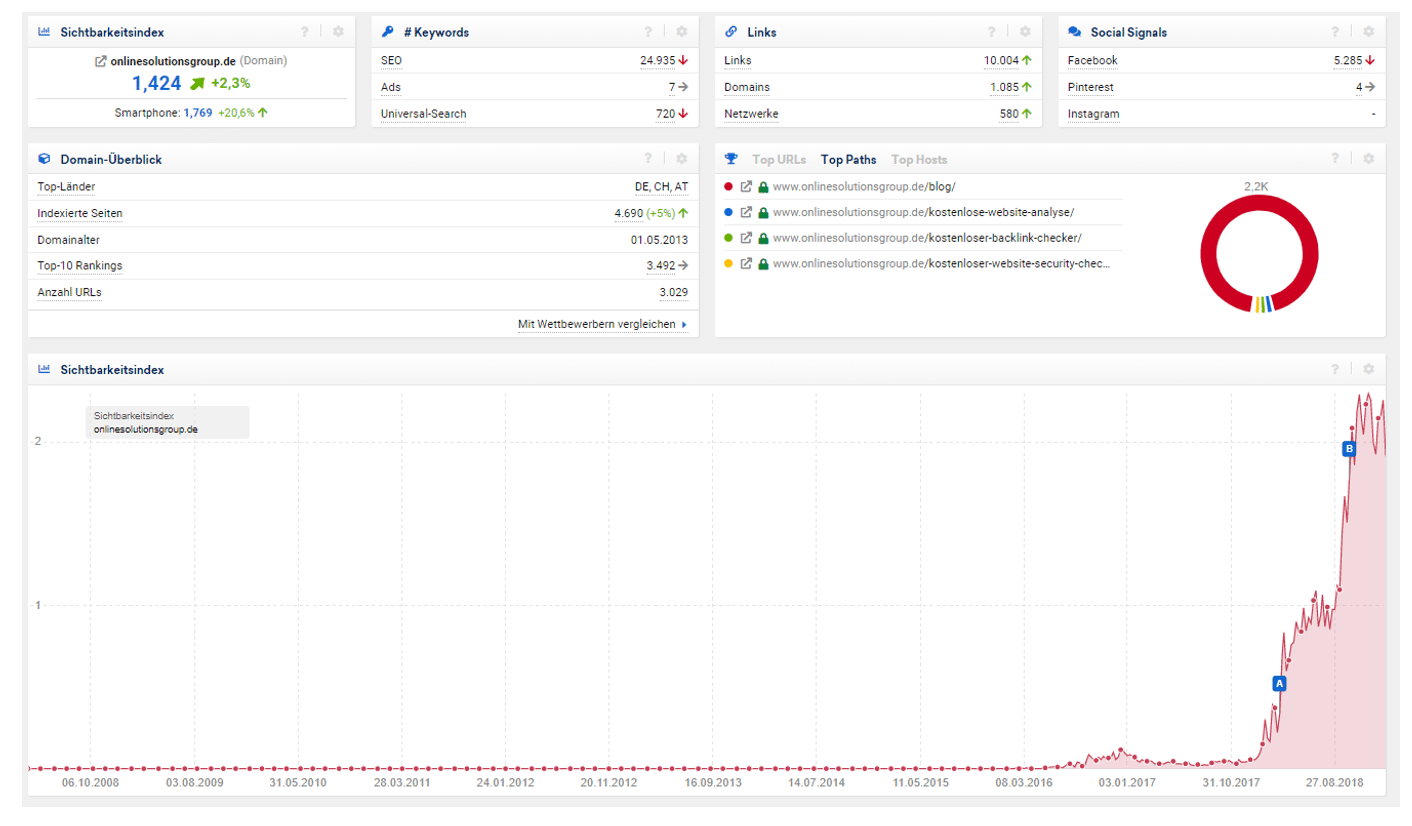Click Indexierte Seiten value 4.690
1412x826 pixels.
(630, 213)
